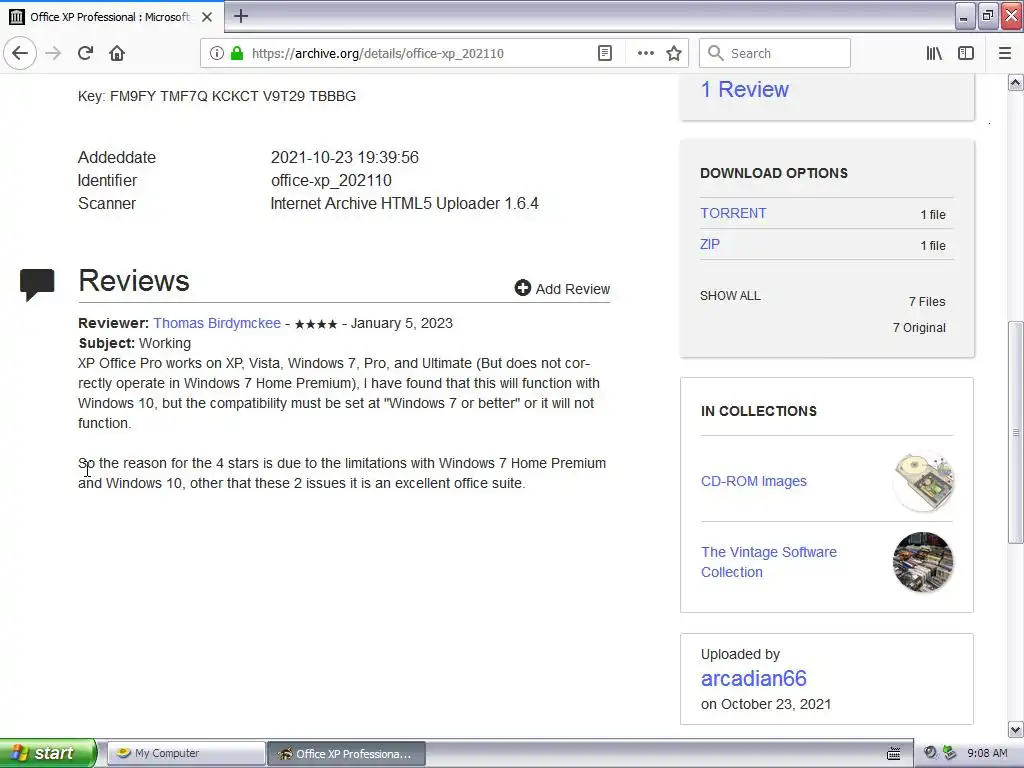Toggle reader view in the address bar
The height and width of the screenshot is (768, 1024).
click(x=605, y=54)
